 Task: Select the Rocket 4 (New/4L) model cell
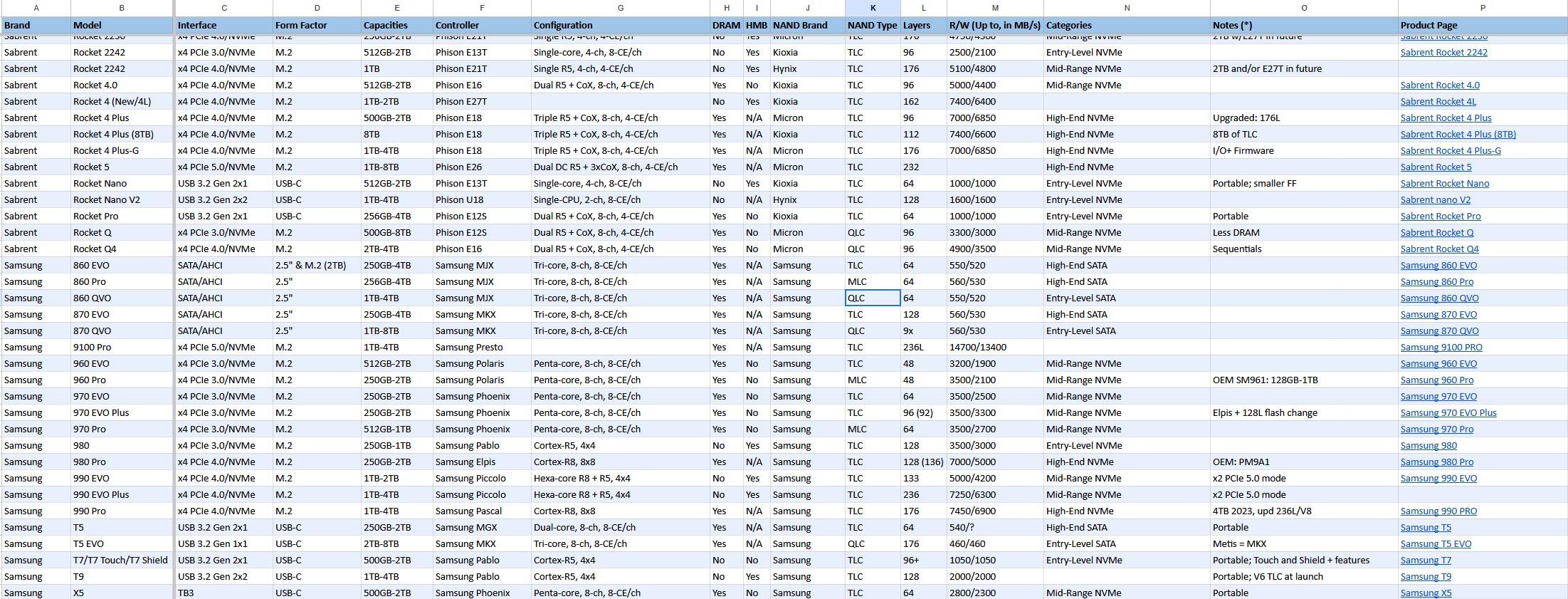click(x=122, y=101)
